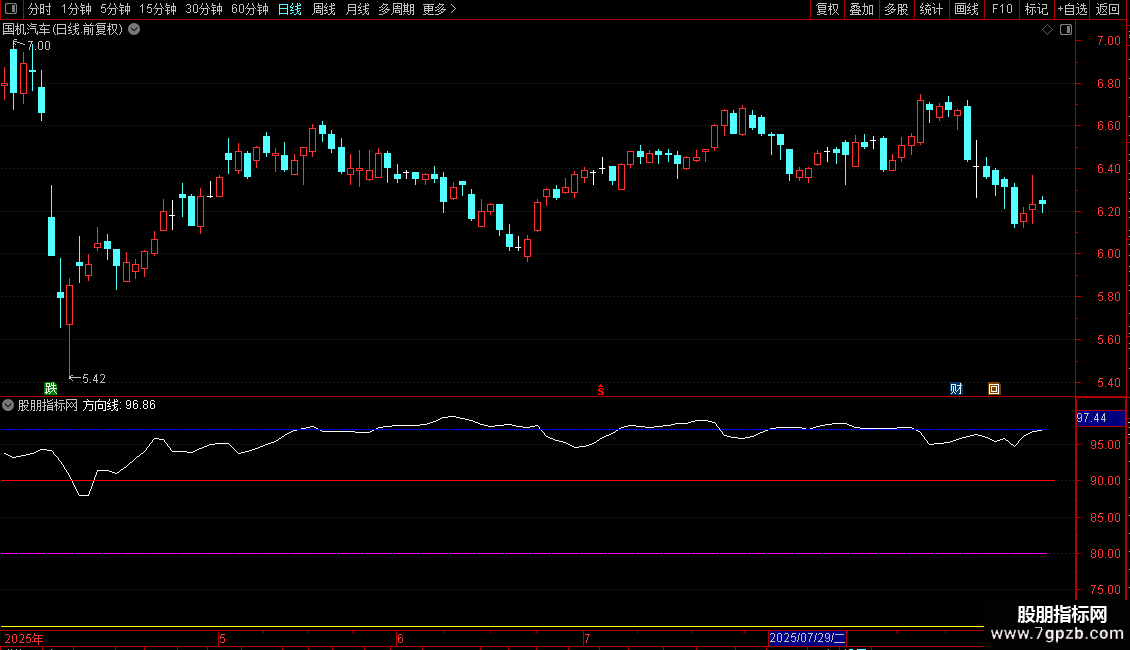This screenshot has height=650, width=1130.
Task: Open the 画线 drawing tools
Action: pos(966,9)
